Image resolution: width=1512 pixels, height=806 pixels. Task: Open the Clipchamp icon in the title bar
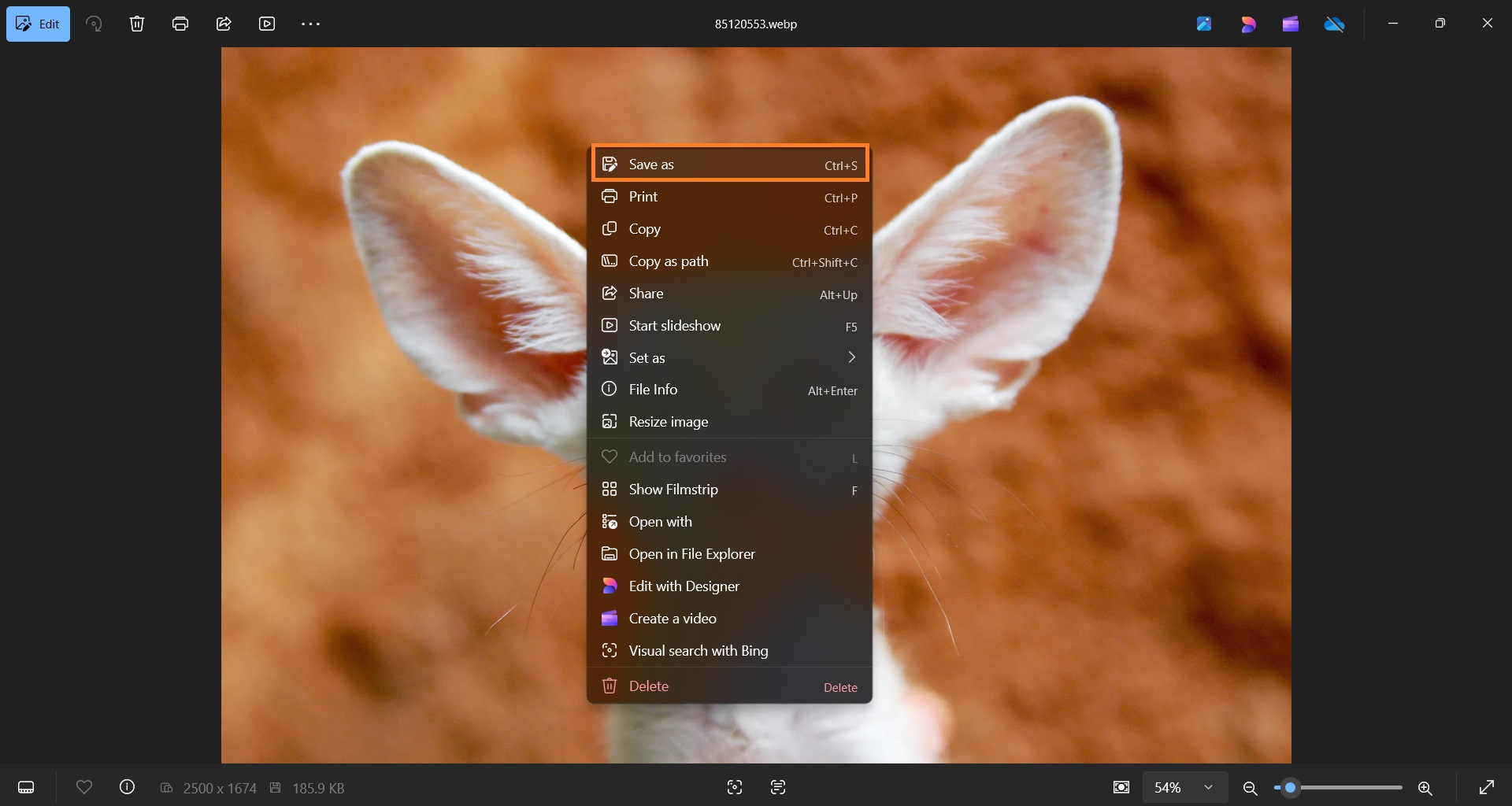click(x=1291, y=24)
